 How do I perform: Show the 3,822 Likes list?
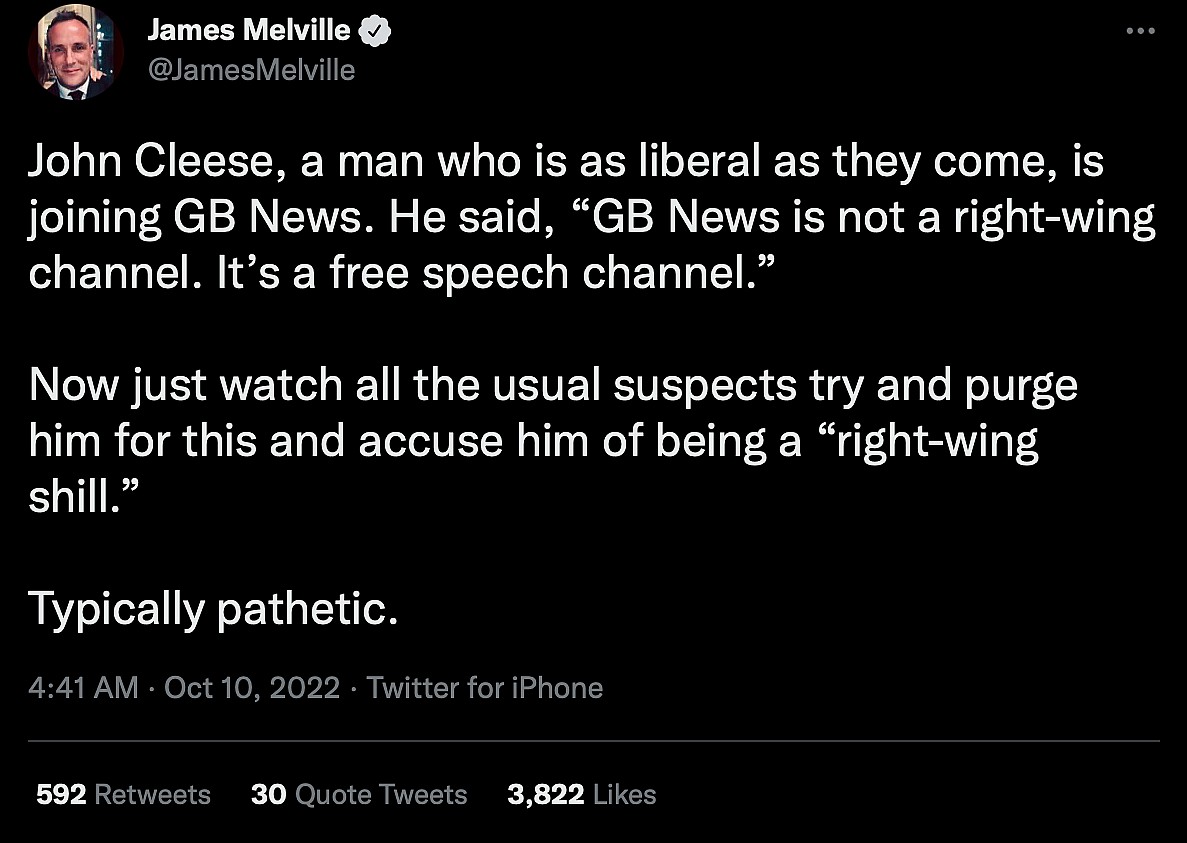tap(582, 794)
